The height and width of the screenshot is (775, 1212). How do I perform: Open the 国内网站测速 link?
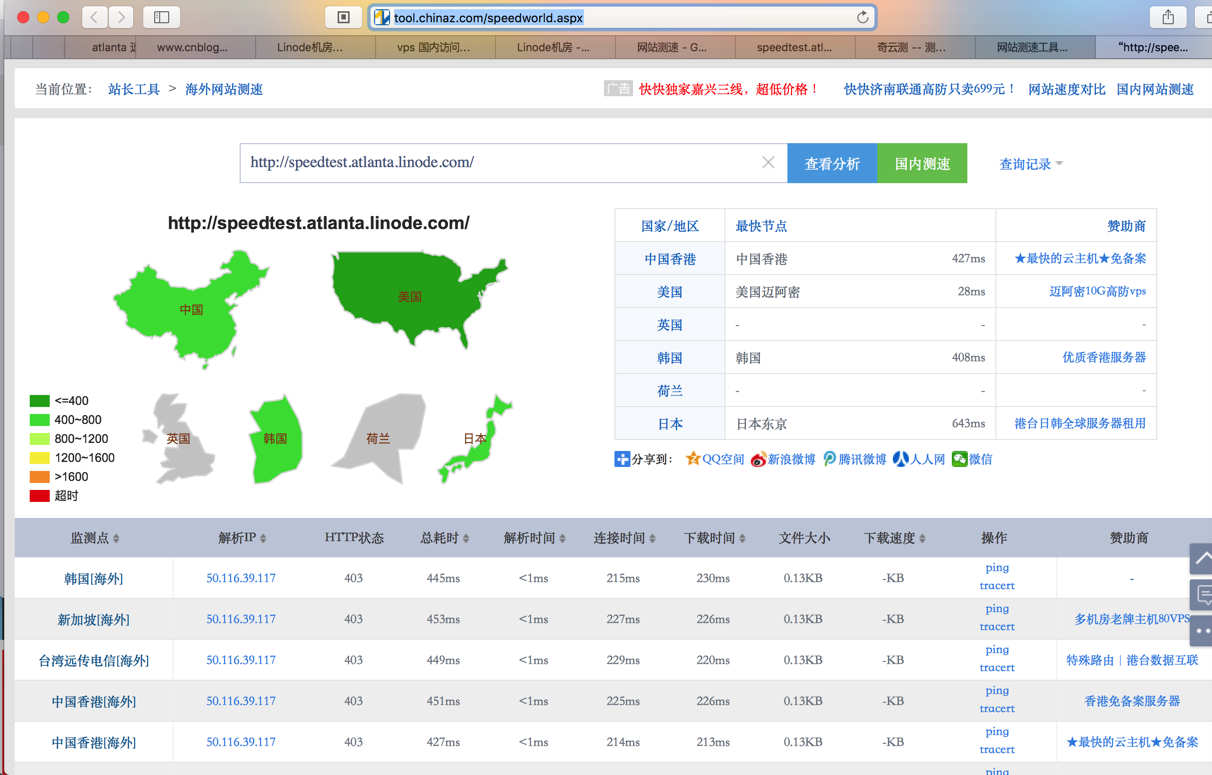(1155, 89)
